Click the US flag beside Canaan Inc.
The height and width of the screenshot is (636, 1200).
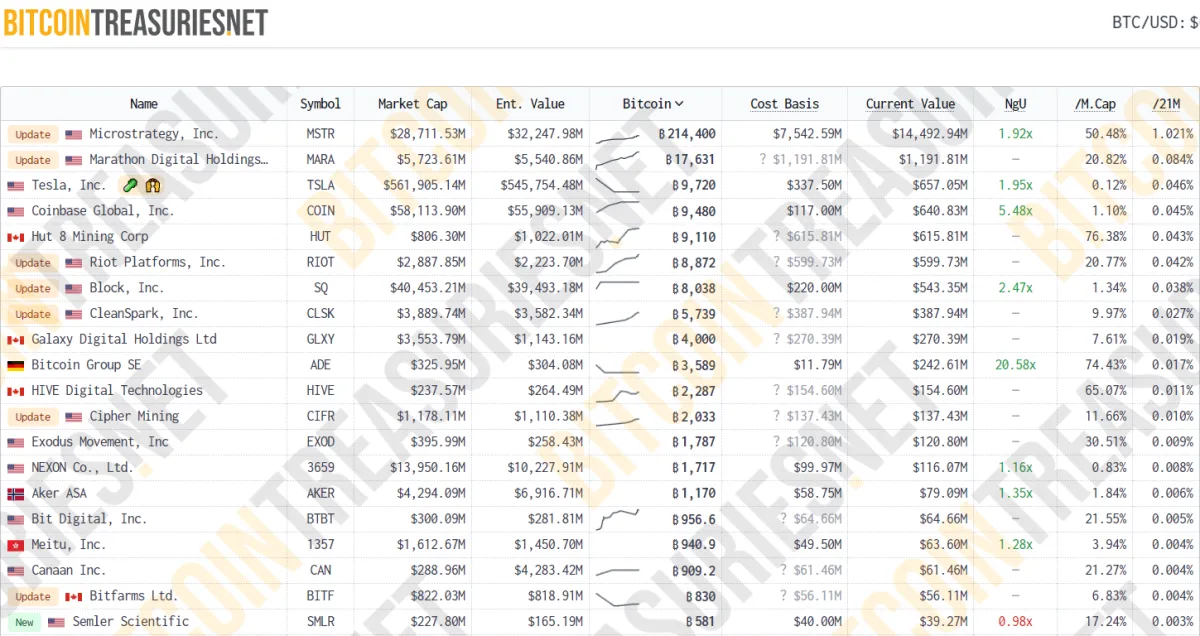15,571
